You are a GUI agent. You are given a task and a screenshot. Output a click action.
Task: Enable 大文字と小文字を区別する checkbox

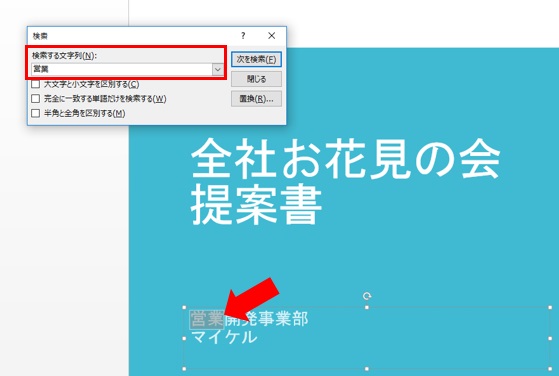35,84
